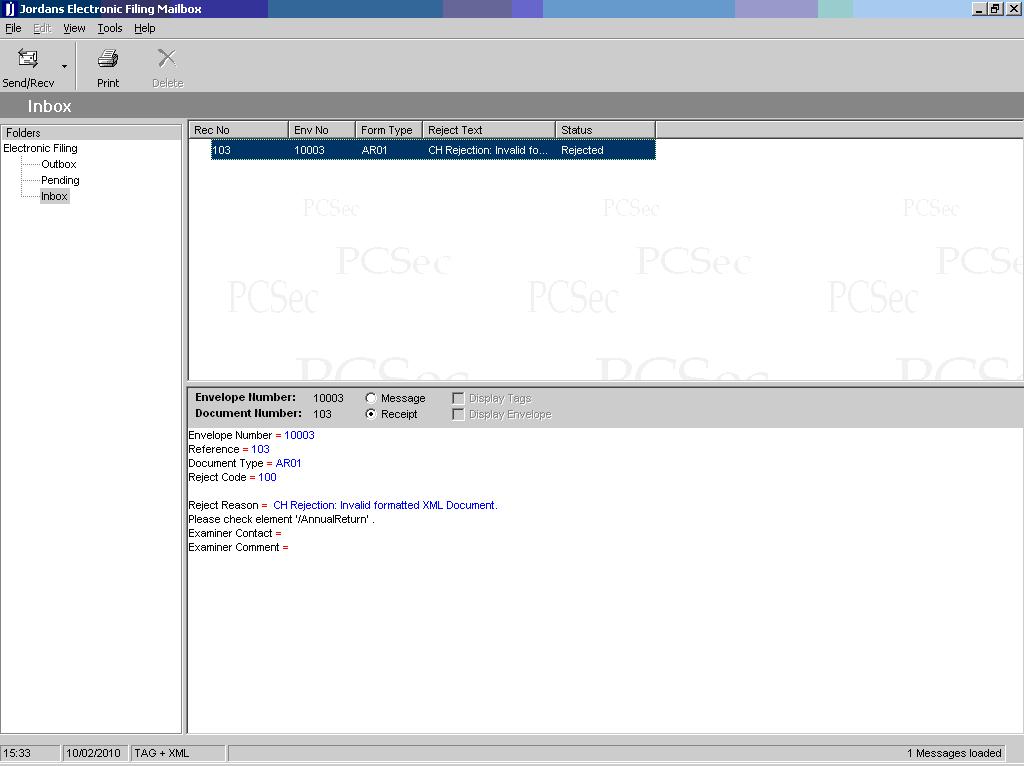Enable the Display Tags checkbox

(459, 398)
